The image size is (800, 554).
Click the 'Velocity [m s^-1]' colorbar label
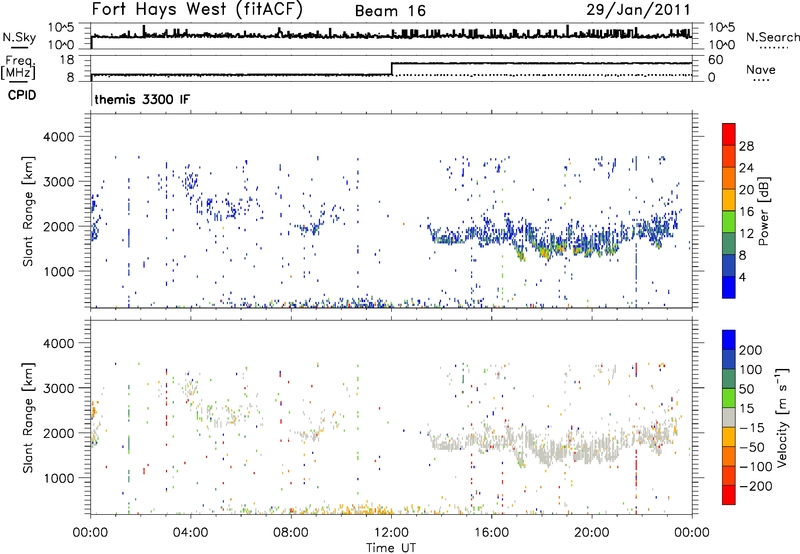pos(781,417)
